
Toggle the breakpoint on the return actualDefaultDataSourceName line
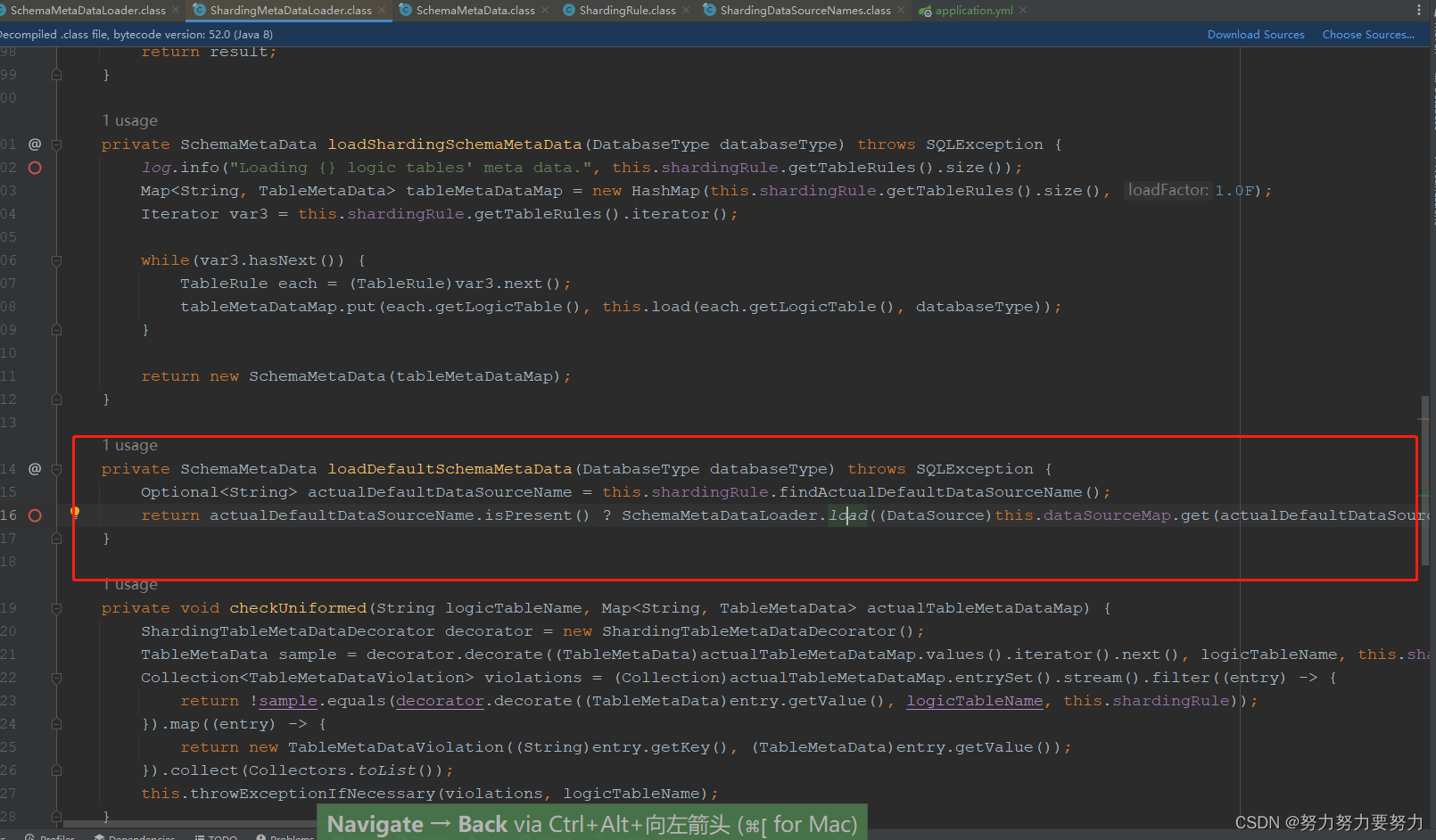pyautogui.click(x=35, y=515)
